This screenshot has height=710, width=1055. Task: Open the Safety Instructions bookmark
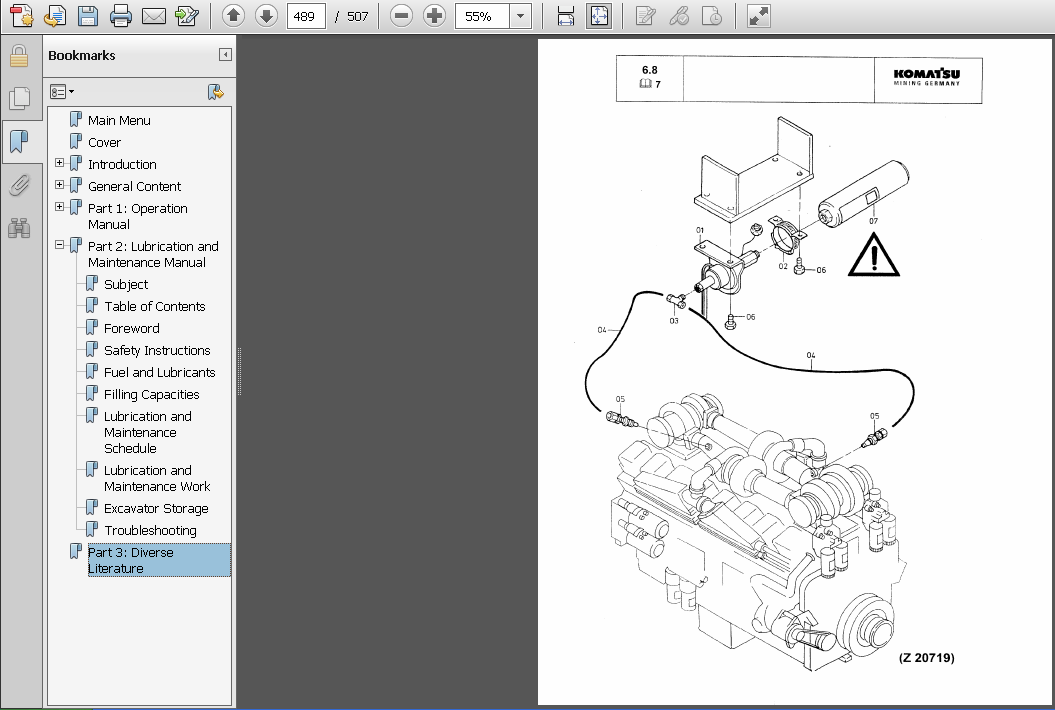157,351
